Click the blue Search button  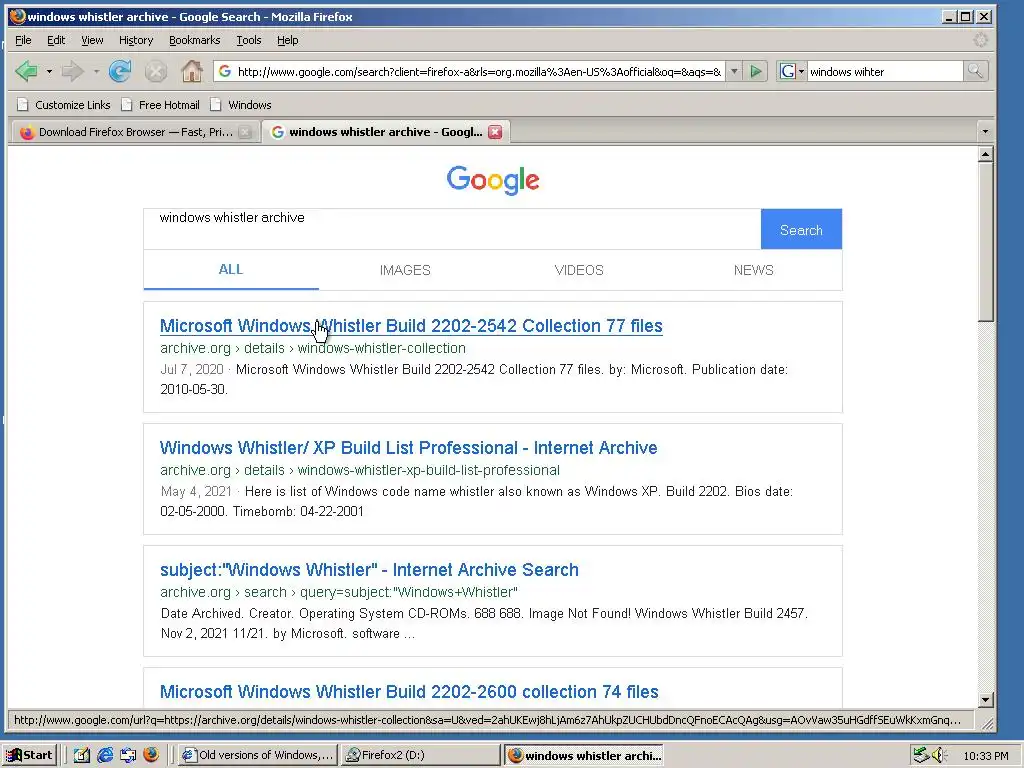click(801, 230)
